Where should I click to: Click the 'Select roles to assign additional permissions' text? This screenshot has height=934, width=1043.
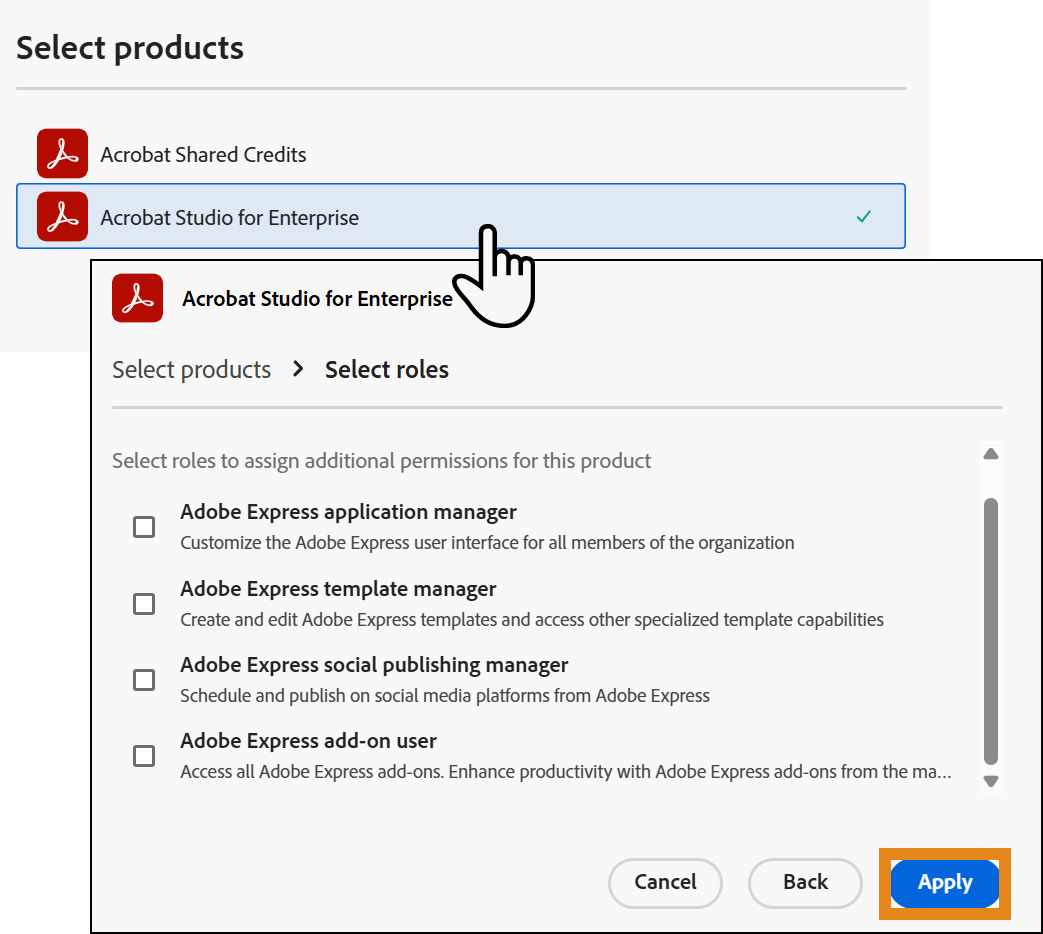(x=381, y=461)
